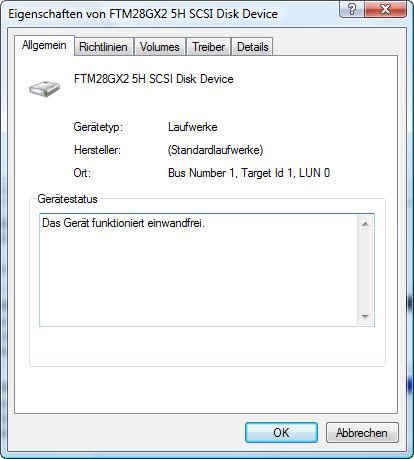
Task: Click the device name heading text
Action: (x=154, y=79)
